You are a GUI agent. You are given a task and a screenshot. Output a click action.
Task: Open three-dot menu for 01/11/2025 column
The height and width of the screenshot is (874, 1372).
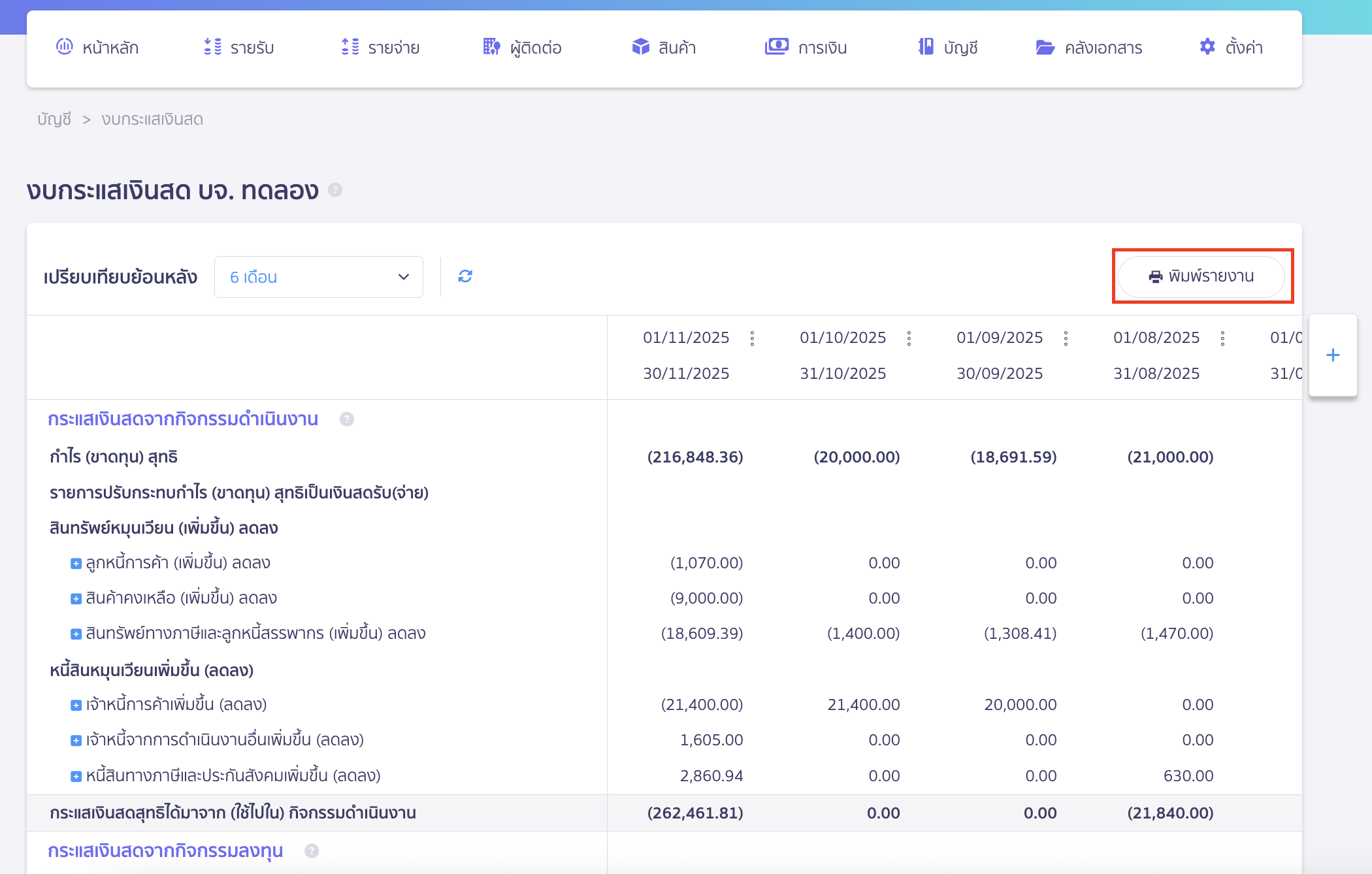pos(753,338)
